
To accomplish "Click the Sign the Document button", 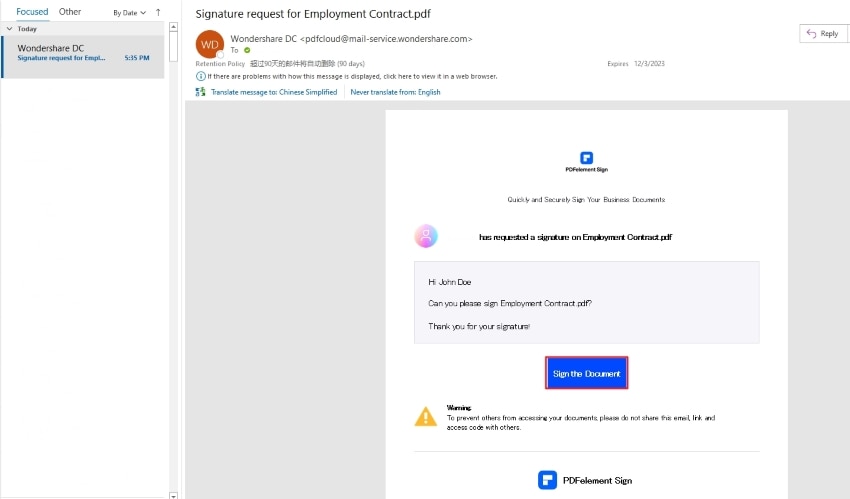I will point(587,373).
